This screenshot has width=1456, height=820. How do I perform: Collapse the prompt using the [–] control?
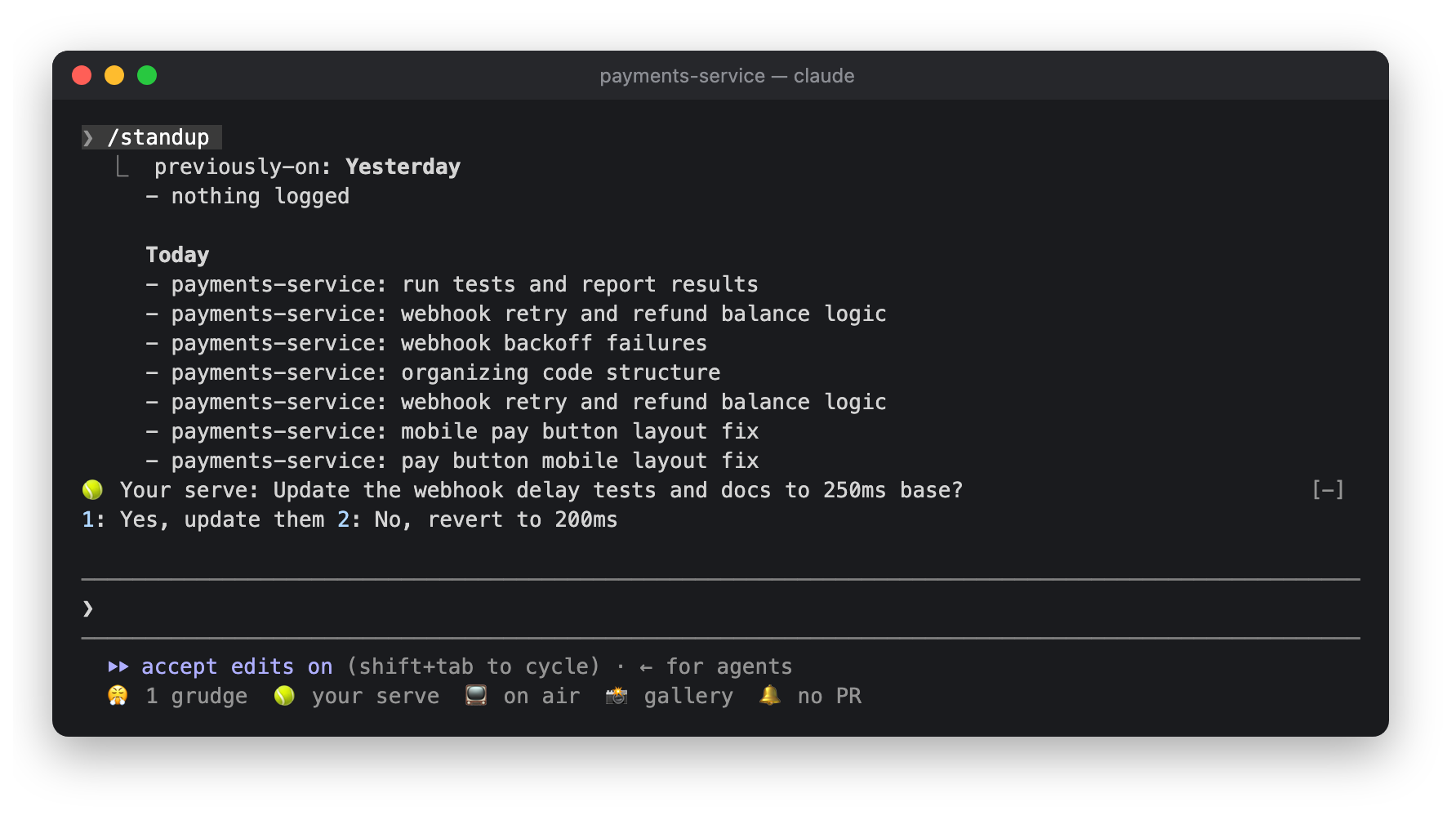(1328, 490)
